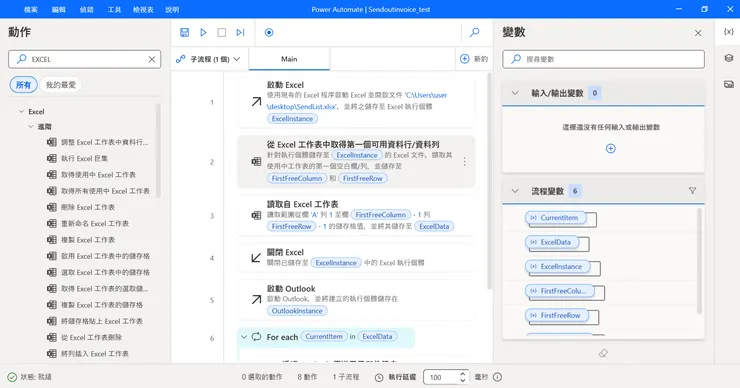This screenshot has height=388, width=740.
Task: Decrease execution delay stepper down
Action: click(462, 380)
